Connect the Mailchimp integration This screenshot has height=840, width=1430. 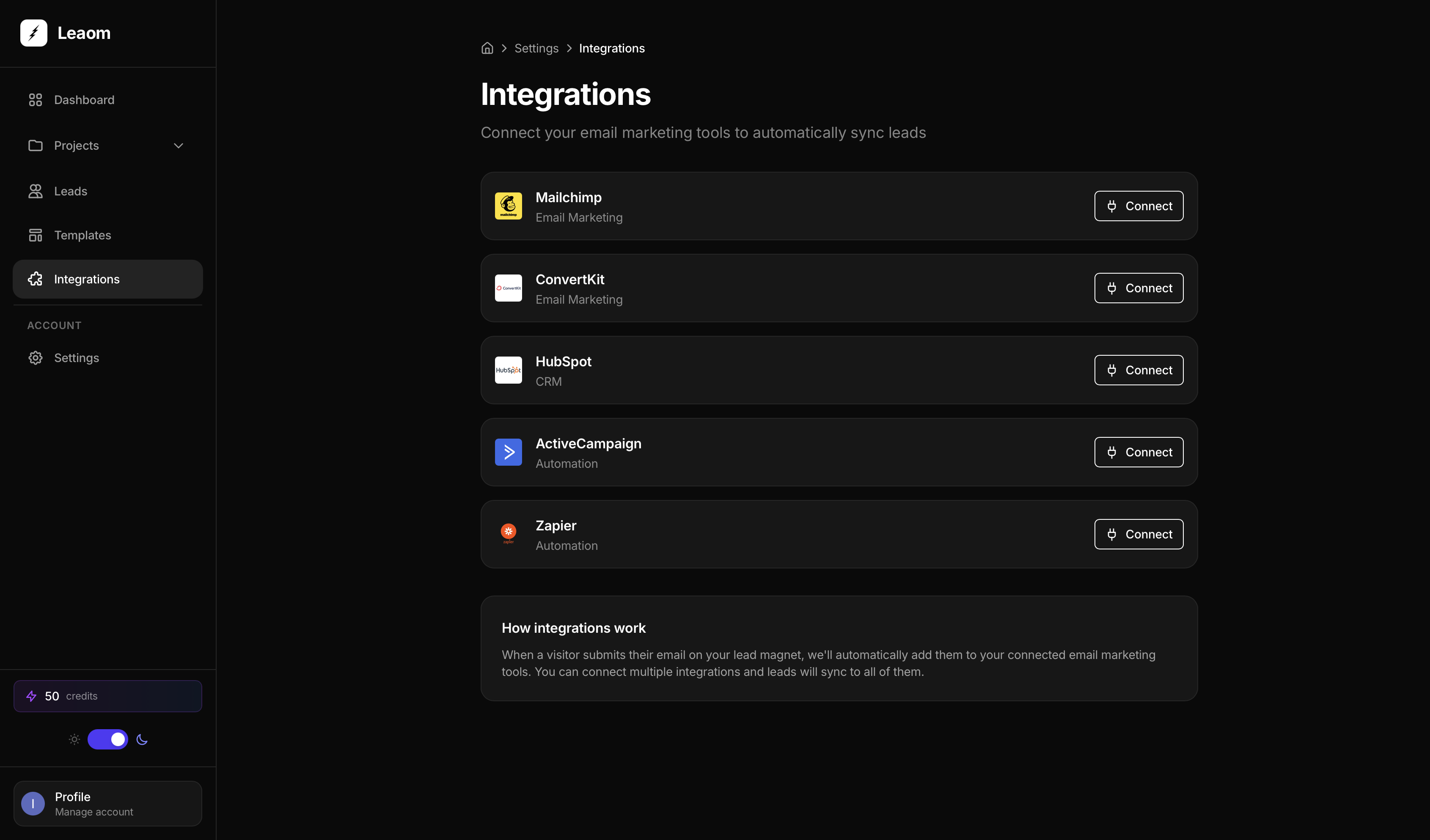coord(1138,206)
